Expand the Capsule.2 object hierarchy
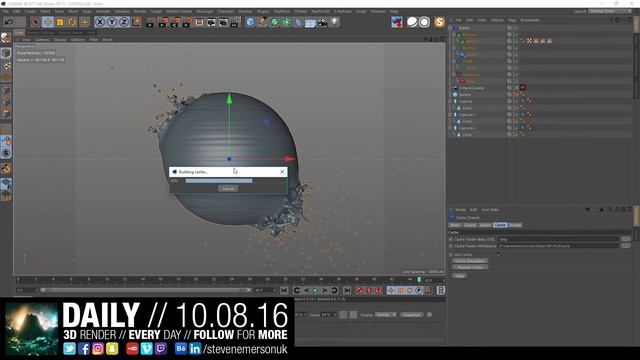 click(x=451, y=128)
